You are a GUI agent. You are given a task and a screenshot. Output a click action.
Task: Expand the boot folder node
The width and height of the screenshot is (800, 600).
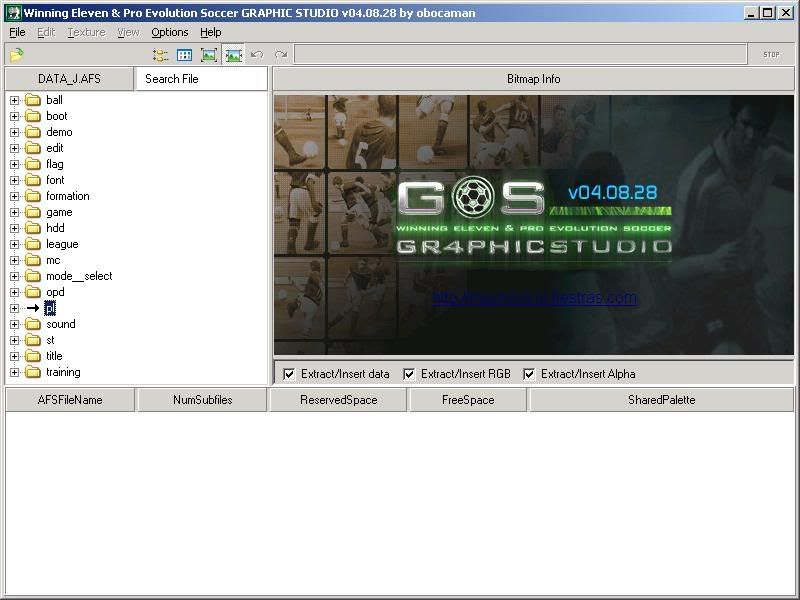(14, 116)
